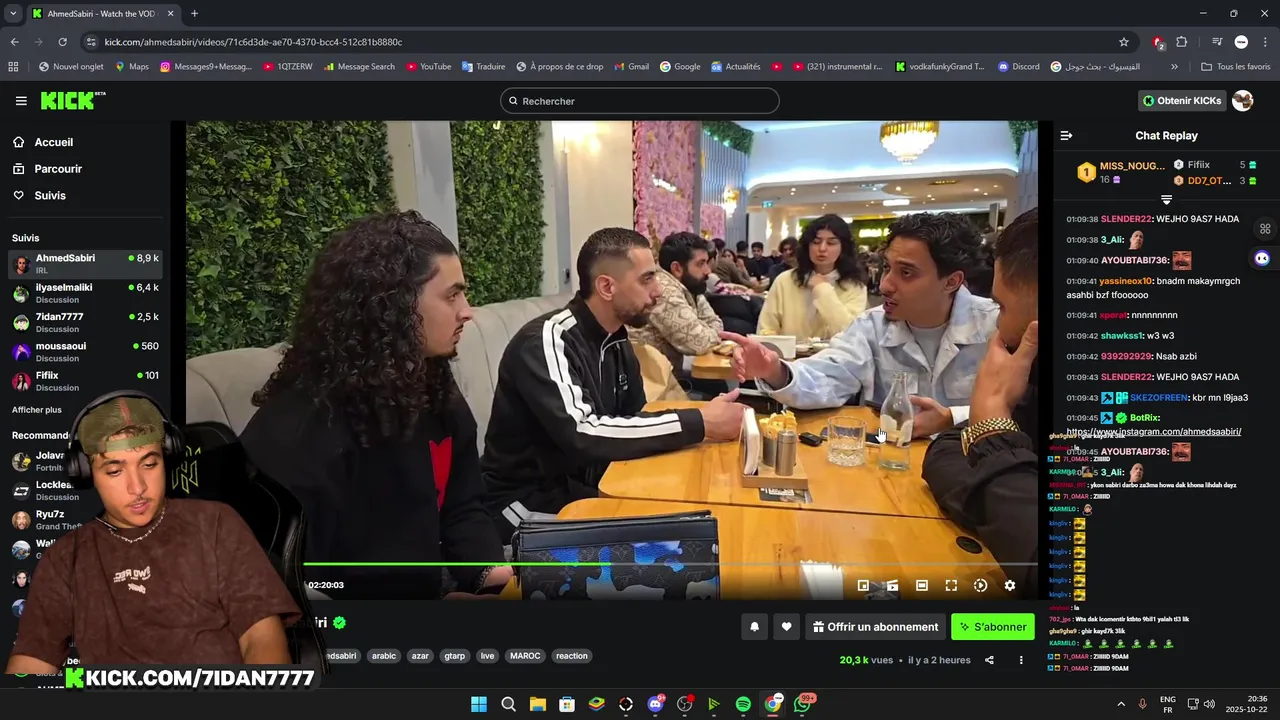Toggle theater mode in video player
This screenshot has width=1280, height=720.
tap(922, 586)
